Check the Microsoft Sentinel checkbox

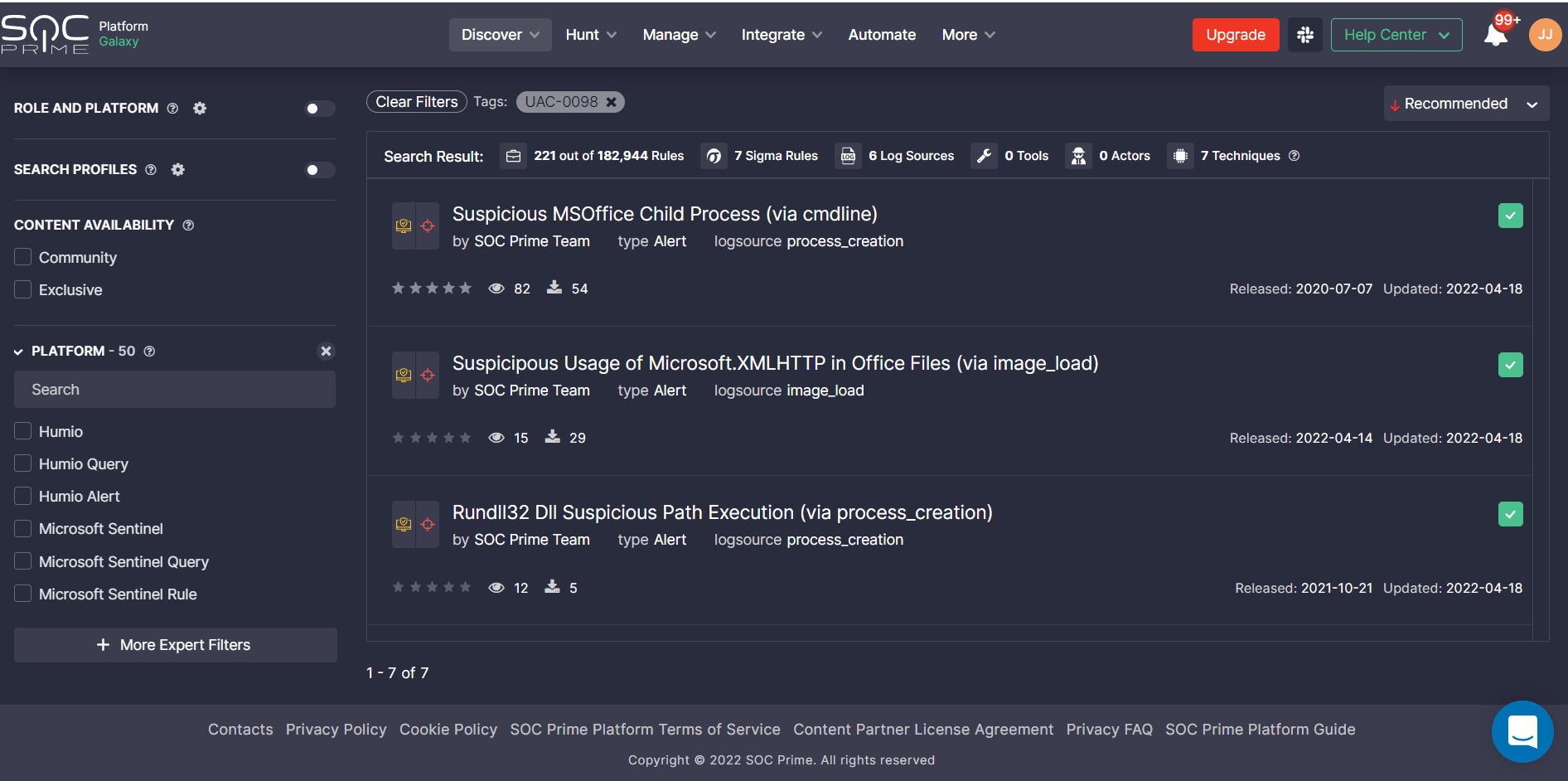pyautogui.click(x=23, y=528)
